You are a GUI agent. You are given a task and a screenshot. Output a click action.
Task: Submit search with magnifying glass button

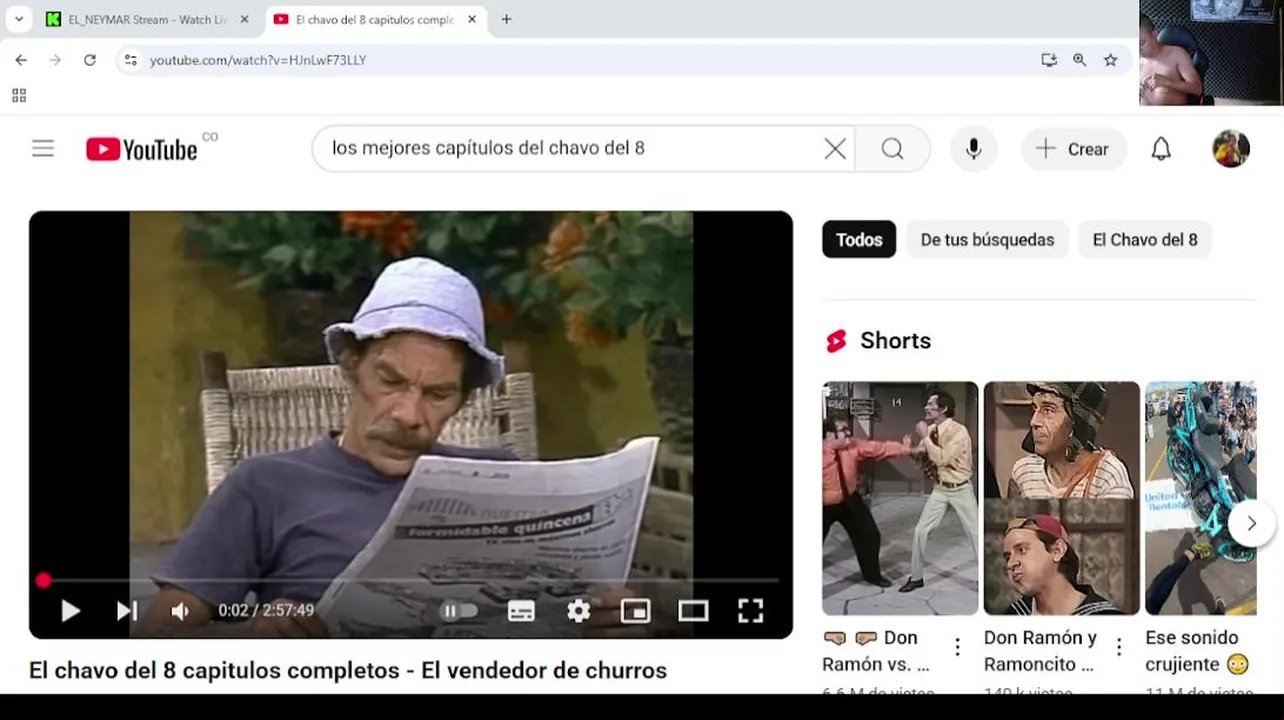click(x=893, y=149)
